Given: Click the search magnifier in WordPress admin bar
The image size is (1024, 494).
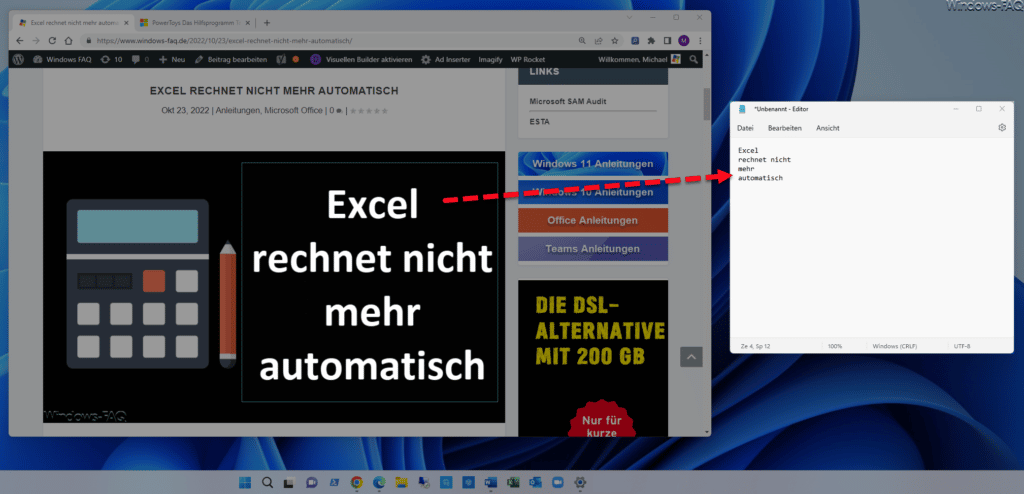Looking at the screenshot, I should click(694, 59).
